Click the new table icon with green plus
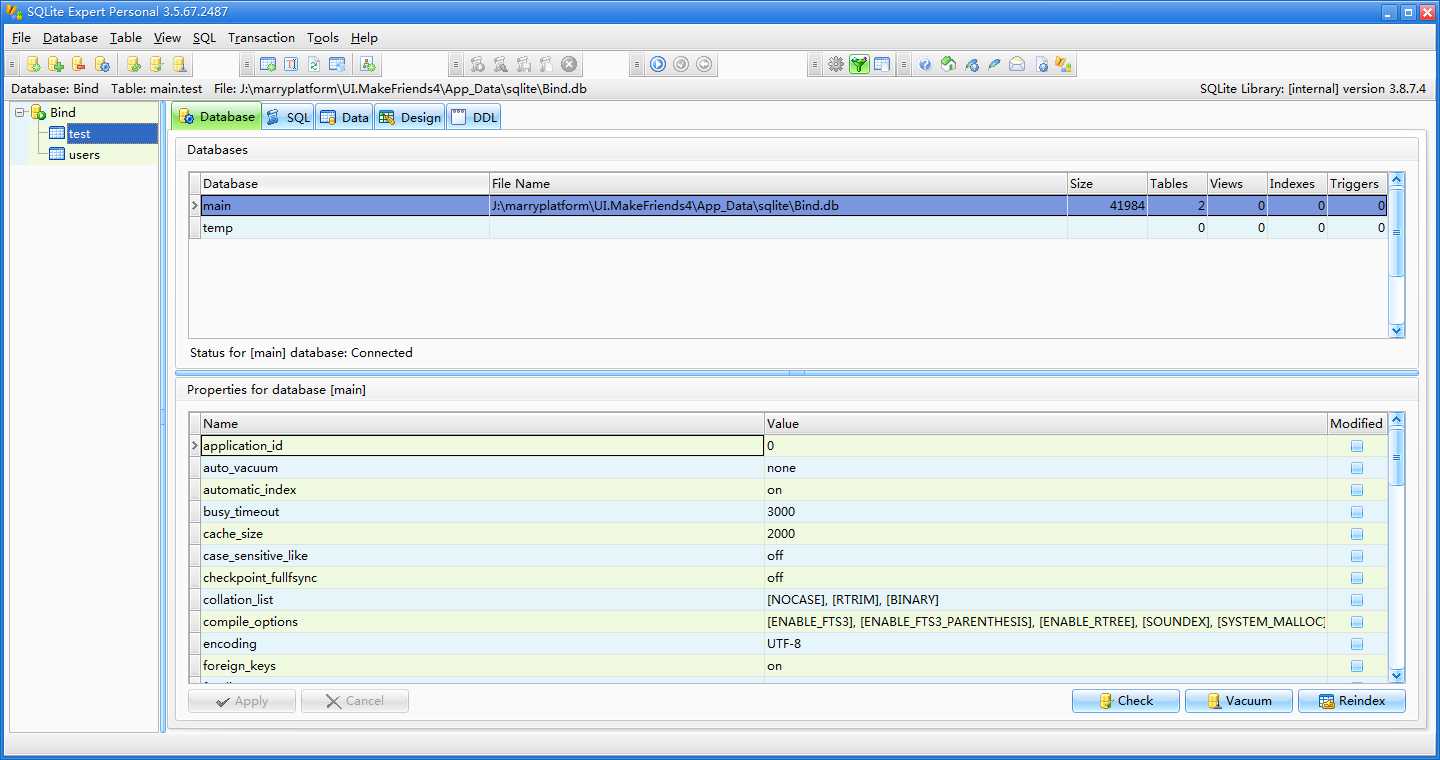Screen dimensions: 1440x760 coord(268,64)
